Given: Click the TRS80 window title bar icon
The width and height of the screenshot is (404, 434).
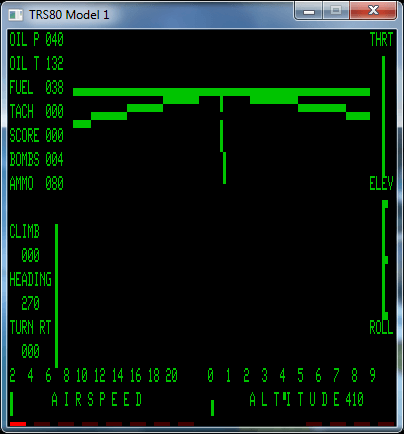Looking at the screenshot, I should pyautogui.click(x=16, y=15).
